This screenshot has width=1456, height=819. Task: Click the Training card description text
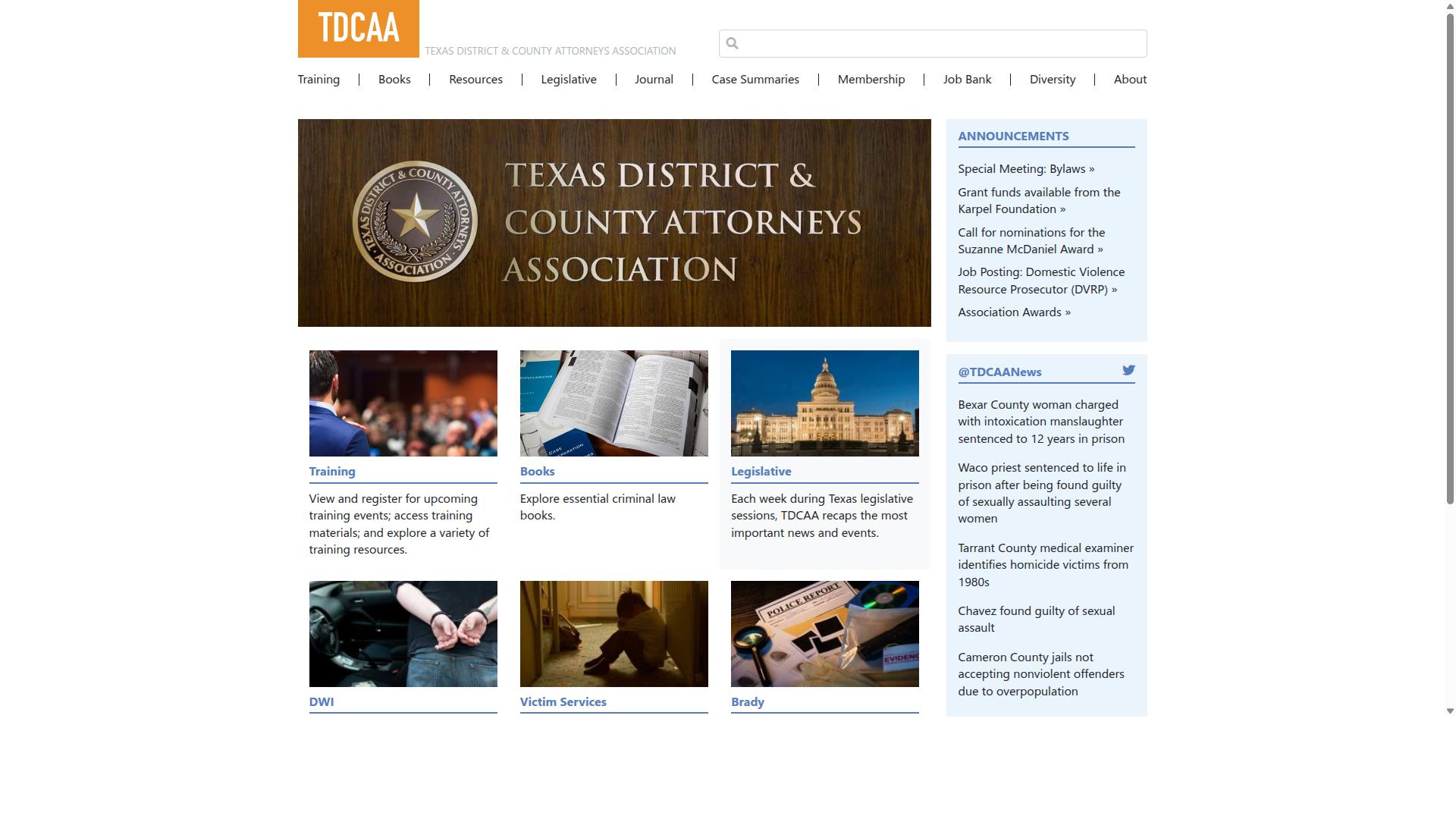(400, 524)
